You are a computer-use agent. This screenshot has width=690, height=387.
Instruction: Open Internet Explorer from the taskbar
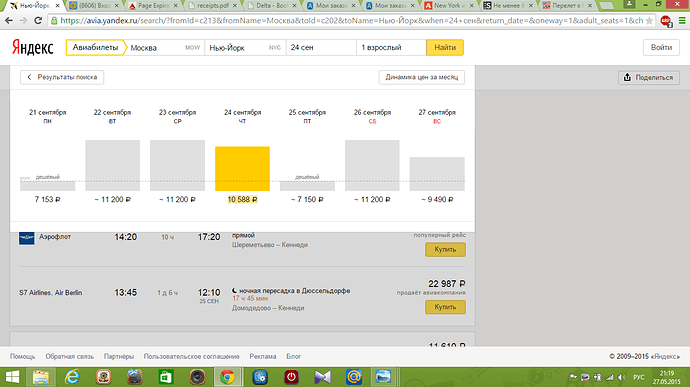[x=72, y=377]
